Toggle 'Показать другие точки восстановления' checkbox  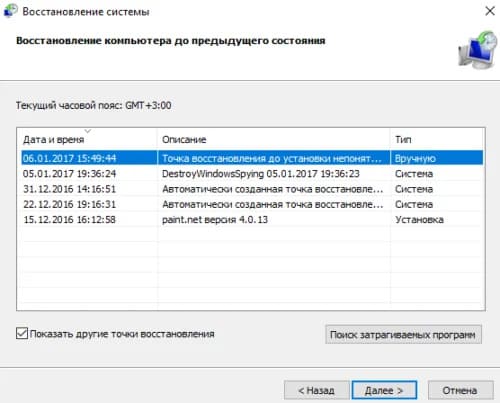(22, 333)
